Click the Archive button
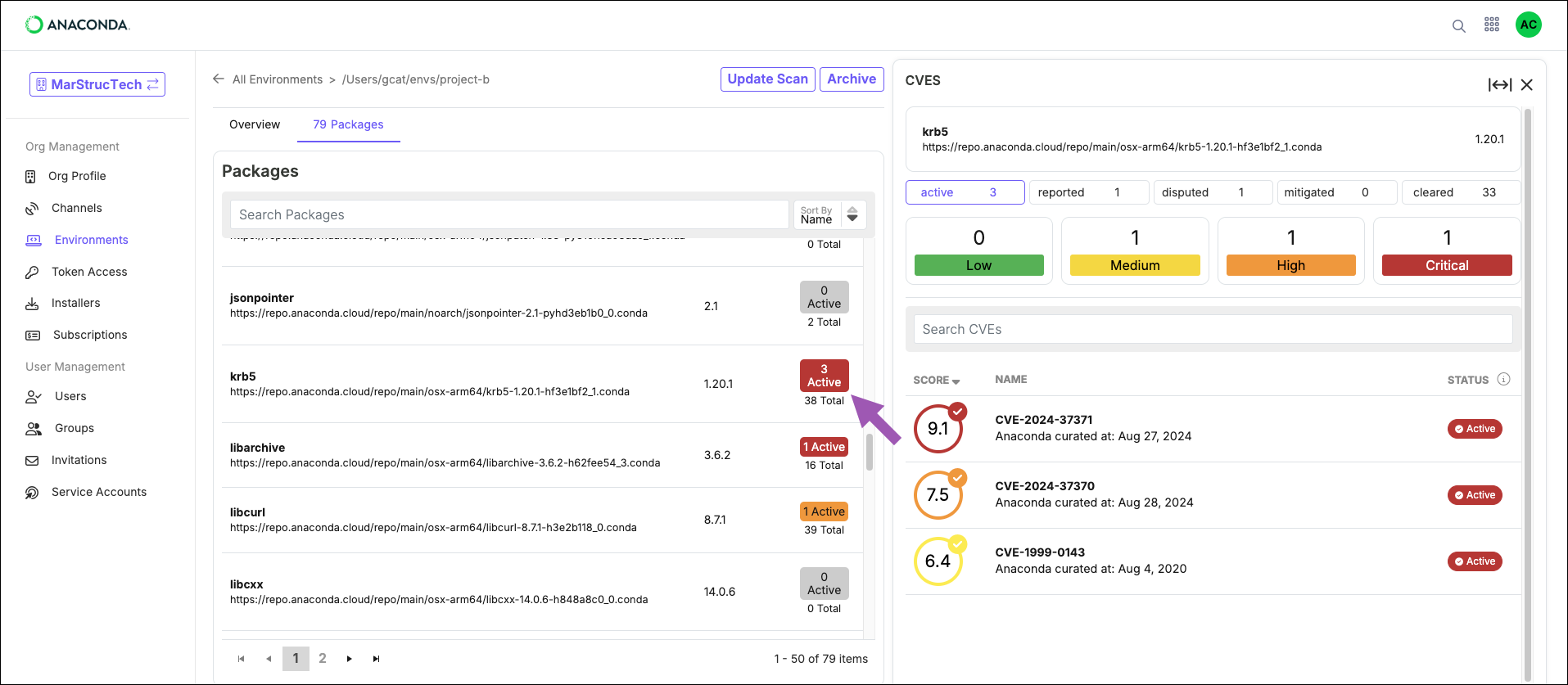The width and height of the screenshot is (1568, 685). coord(852,79)
